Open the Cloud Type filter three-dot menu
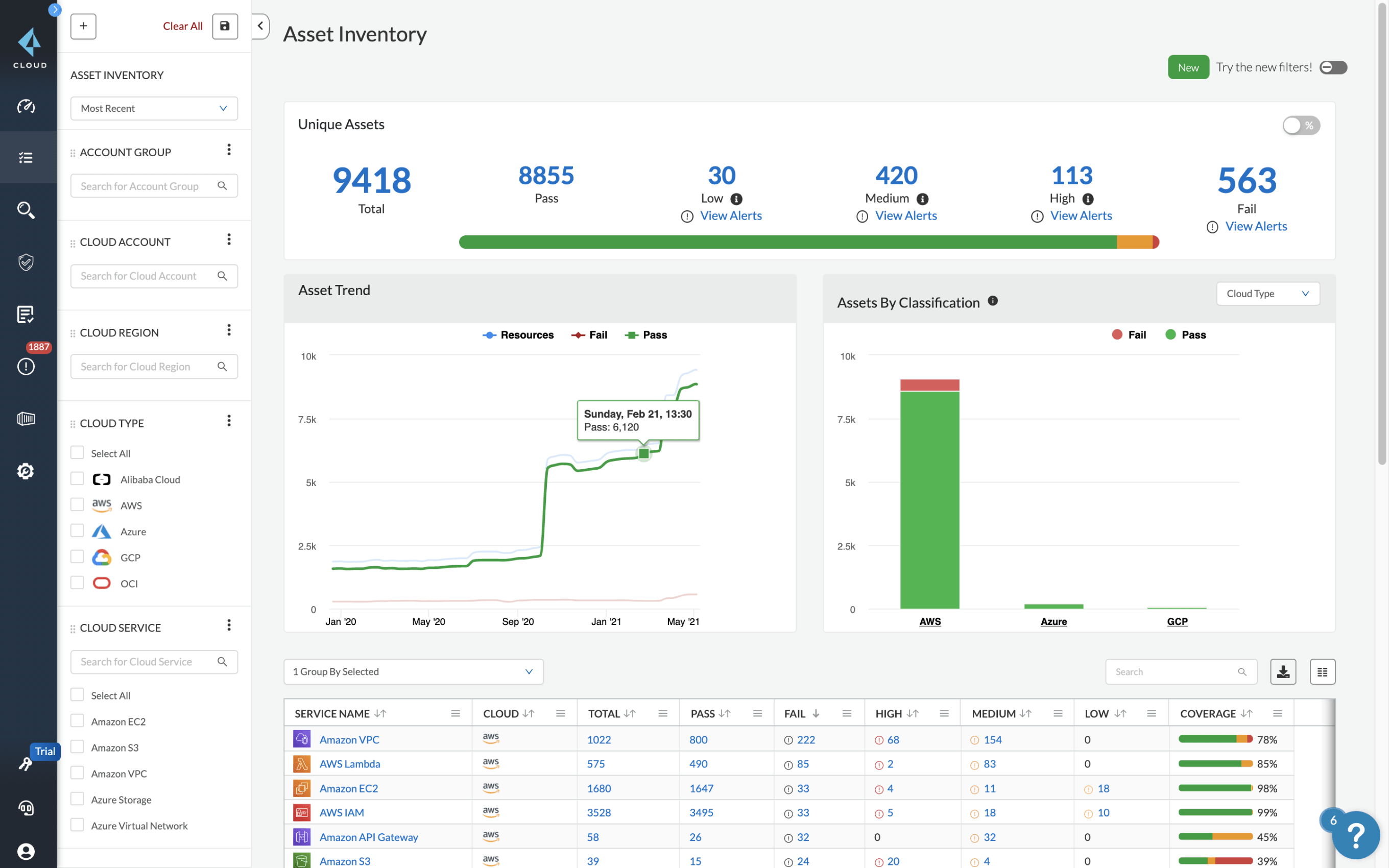The height and width of the screenshot is (868, 1389). 228,421
